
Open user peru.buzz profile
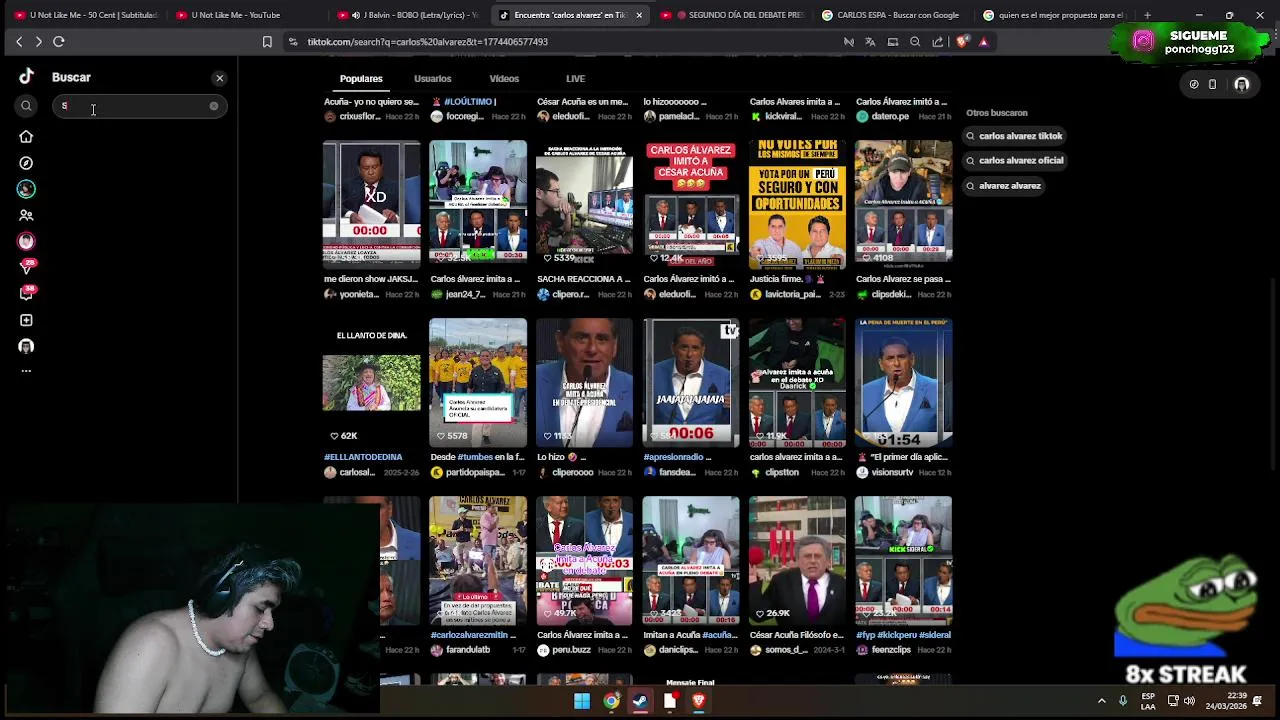(x=572, y=650)
